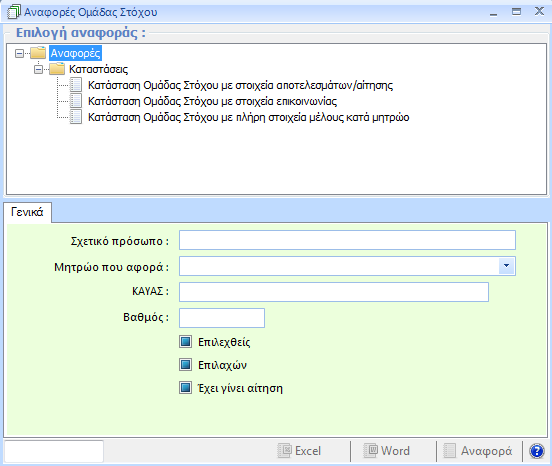Open help via the blue question mark icon
Image resolution: width=552 pixels, height=466 pixels.
(537, 451)
